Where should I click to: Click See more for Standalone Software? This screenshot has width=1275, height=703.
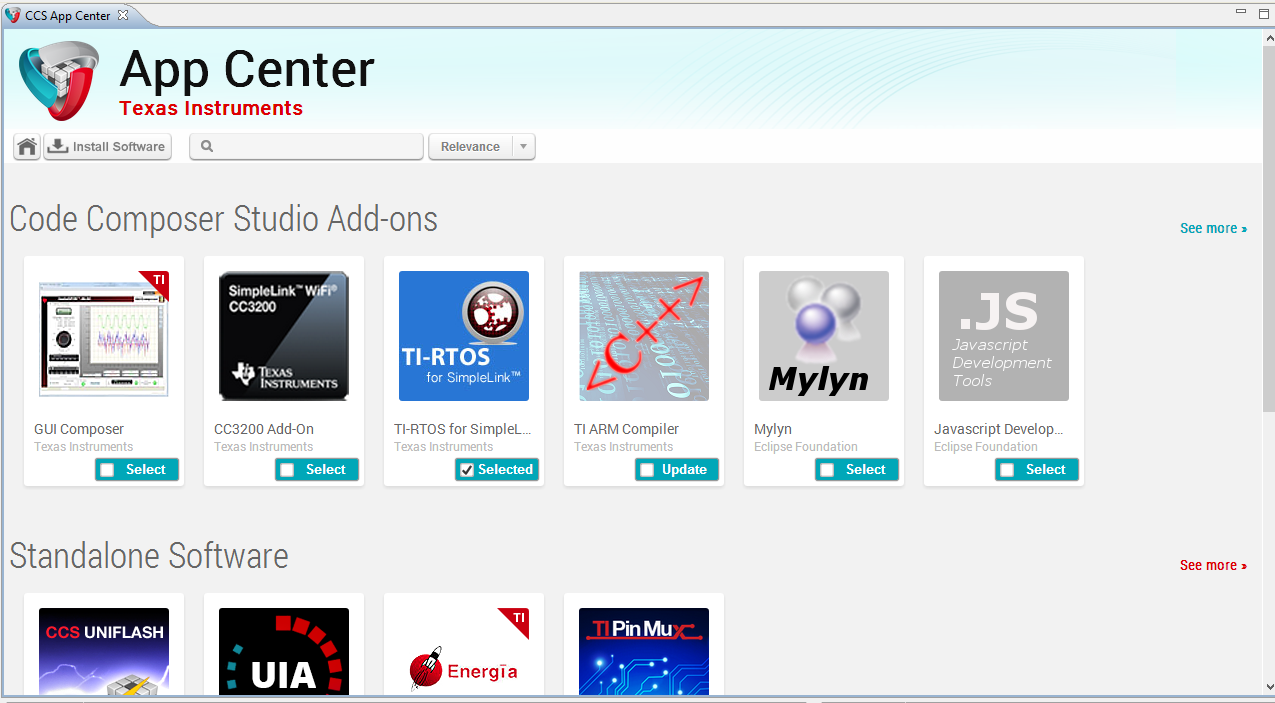[x=1213, y=565]
